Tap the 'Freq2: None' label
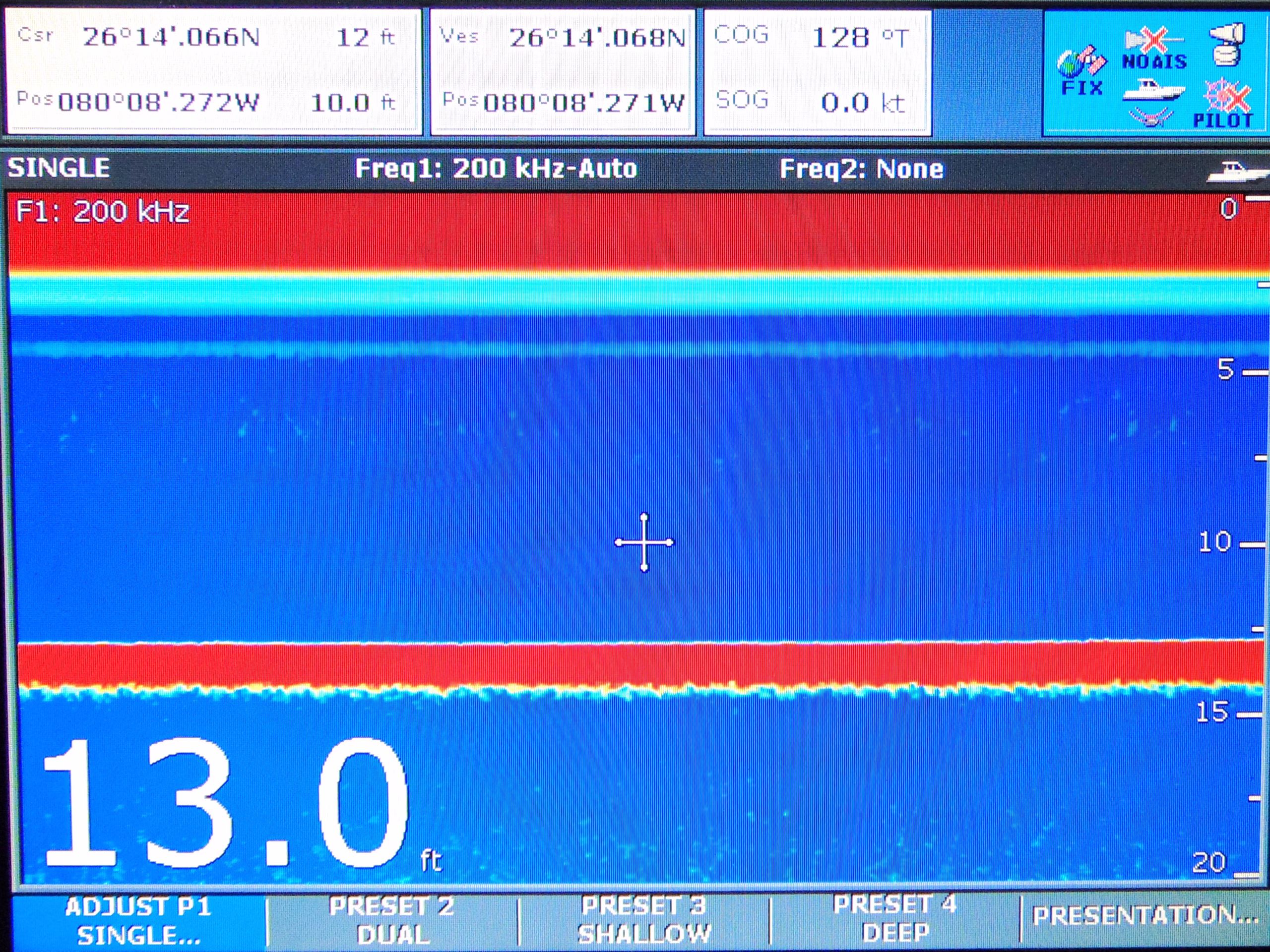 pos(861,169)
